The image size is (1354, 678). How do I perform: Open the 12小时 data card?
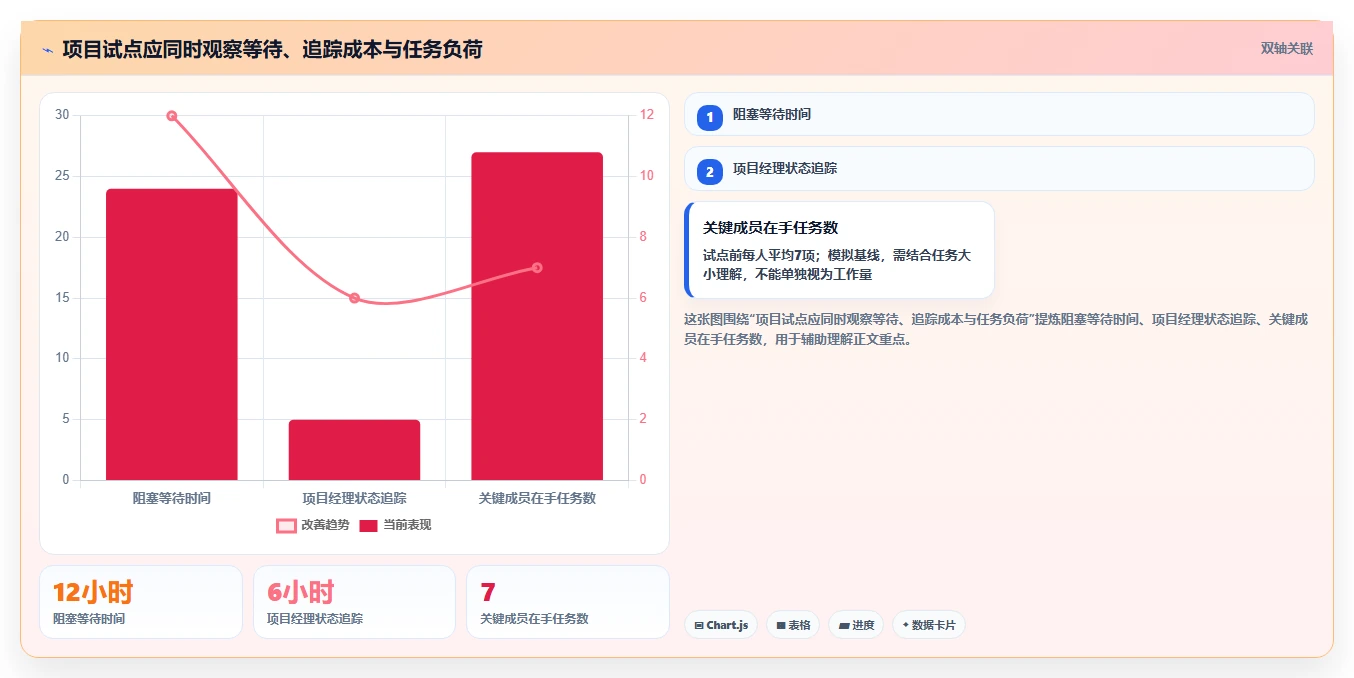(141, 602)
